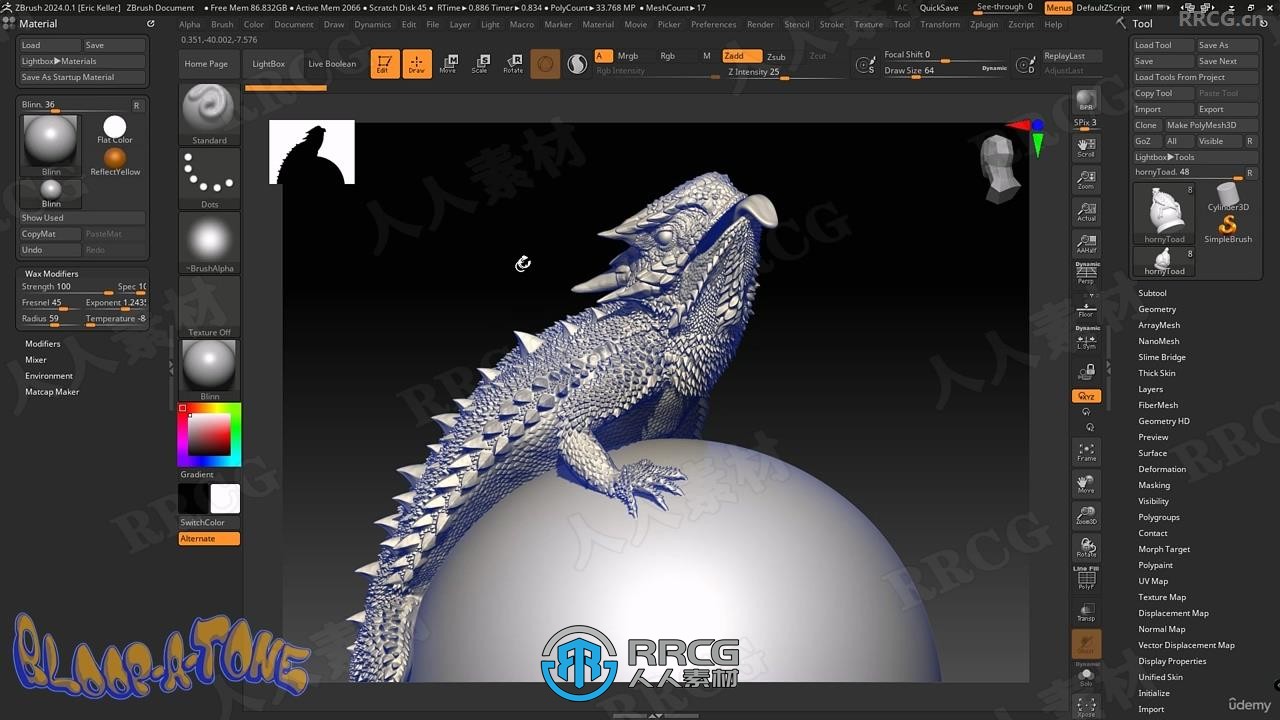This screenshot has height=720, width=1280.
Task: Click the Frame mesh icon
Action: tap(1086, 452)
